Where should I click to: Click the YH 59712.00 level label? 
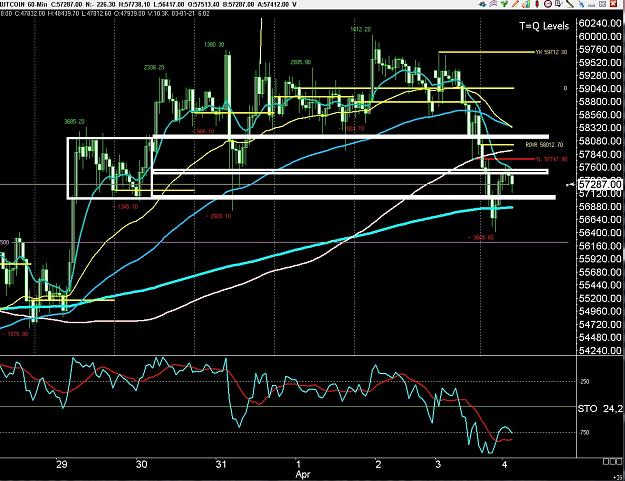pos(551,52)
